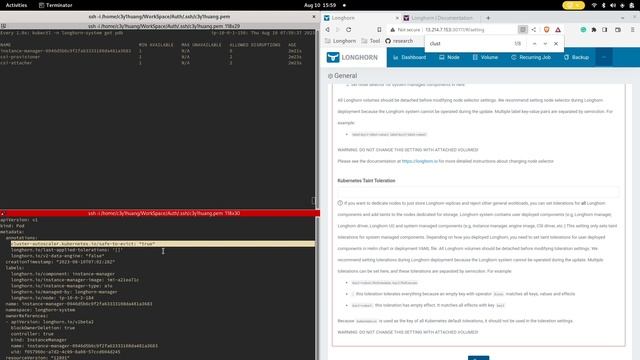The width and height of the screenshot is (640, 360).
Task: Open the research GitHub bookmark
Action: click(399, 41)
